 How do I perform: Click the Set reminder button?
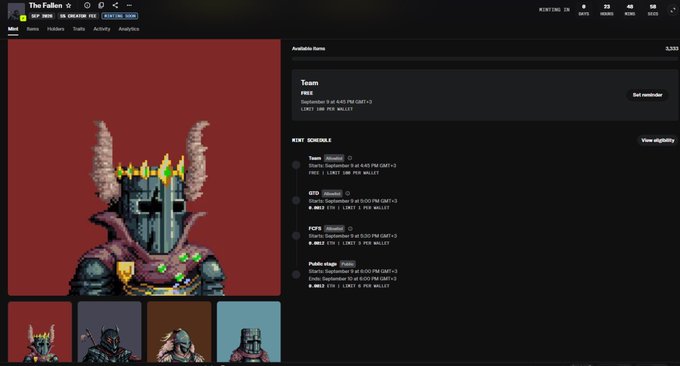tap(647, 95)
